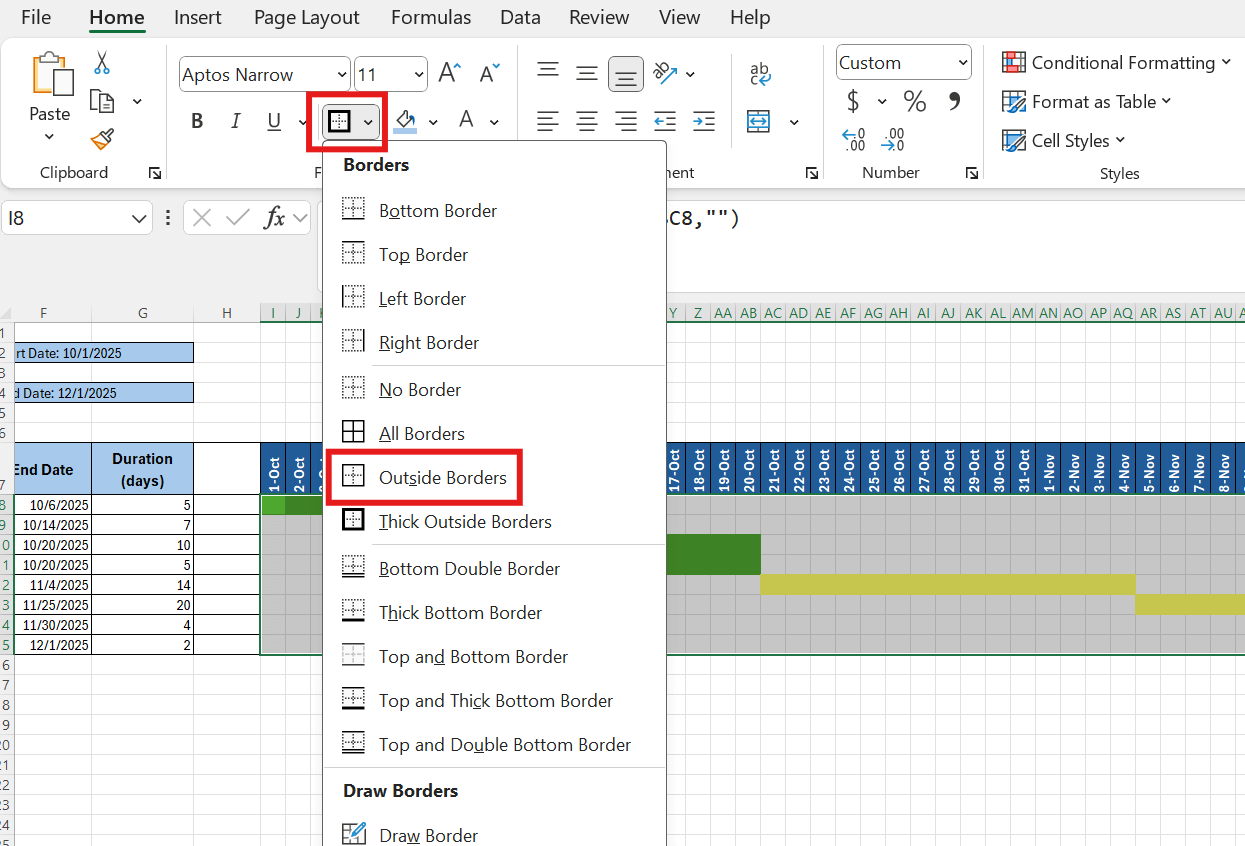Viewport: 1245px width, 846px height.
Task: Click the Increase Font Size icon
Action: click(449, 73)
